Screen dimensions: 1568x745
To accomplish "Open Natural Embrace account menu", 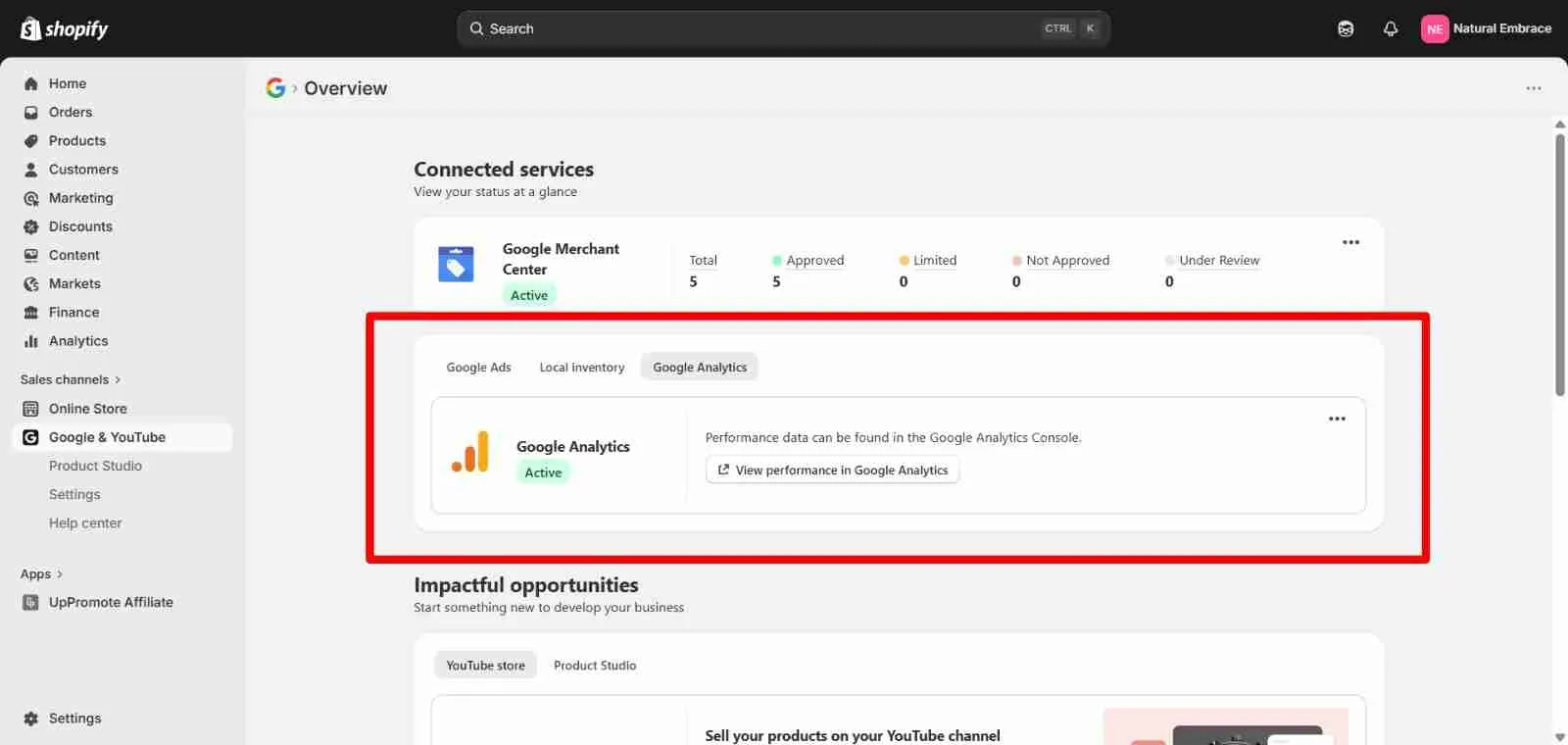I will point(1486,28).
